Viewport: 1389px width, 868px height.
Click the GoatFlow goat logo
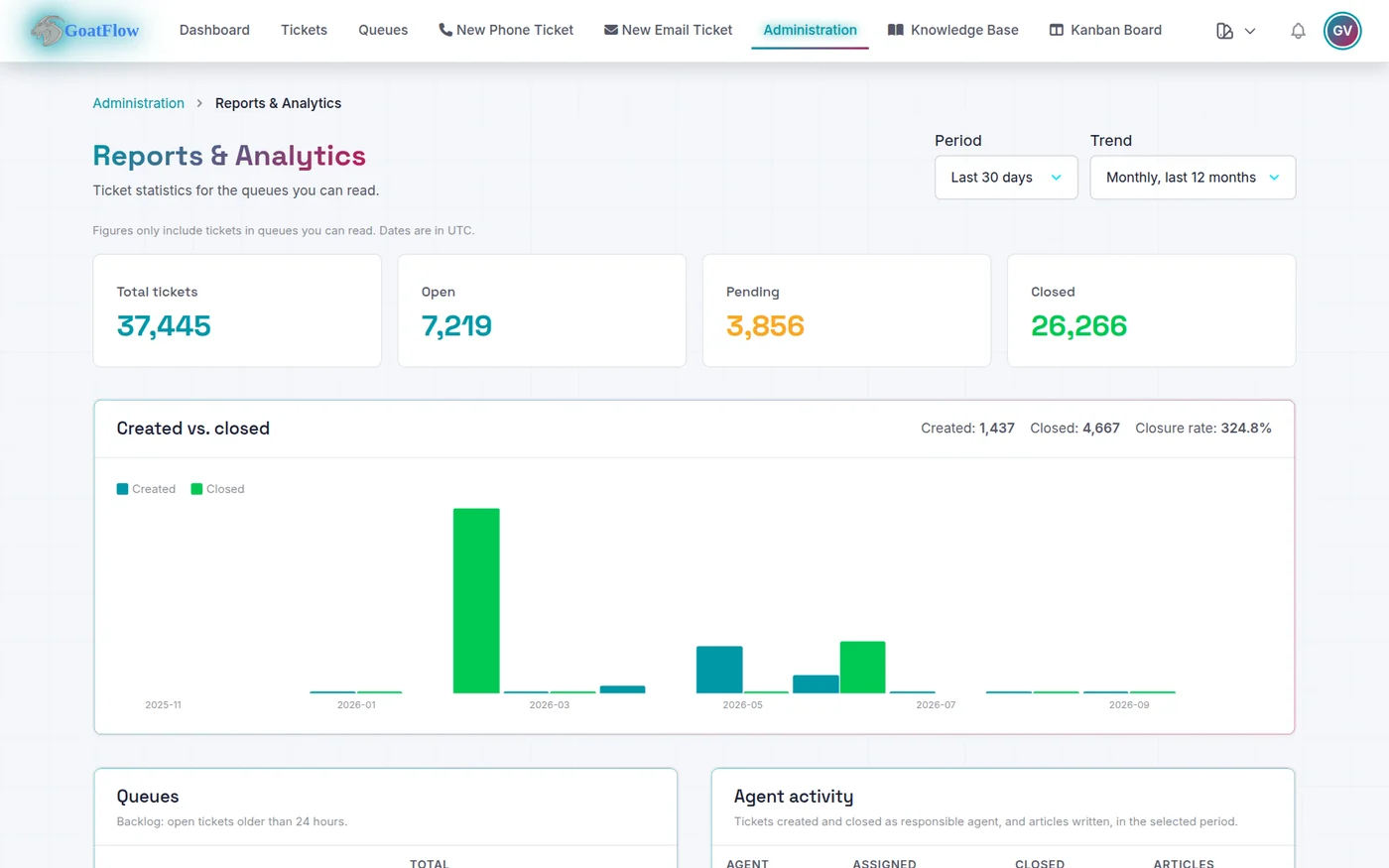coord(85,31)
